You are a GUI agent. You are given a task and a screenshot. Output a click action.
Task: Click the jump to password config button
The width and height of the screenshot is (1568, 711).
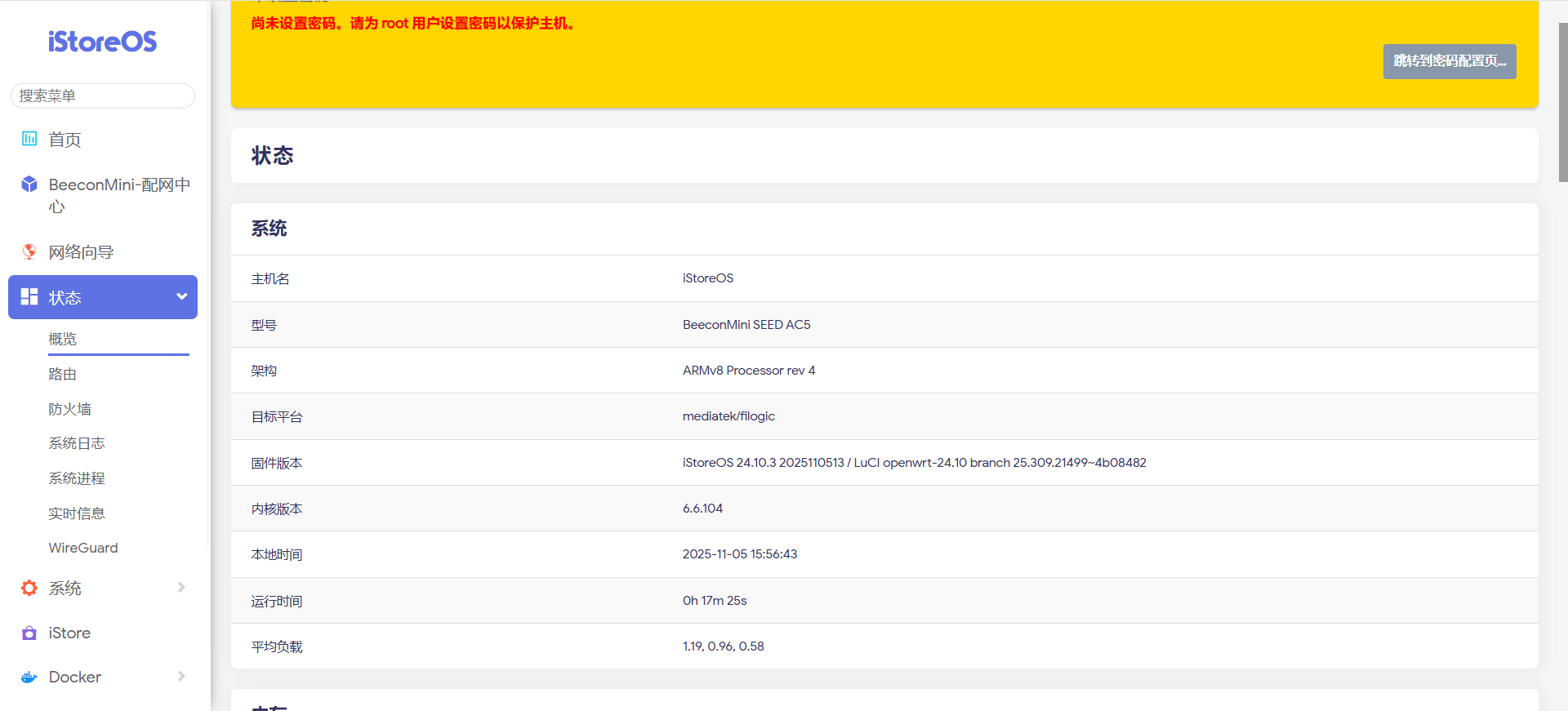click(x=1449, y=61)
